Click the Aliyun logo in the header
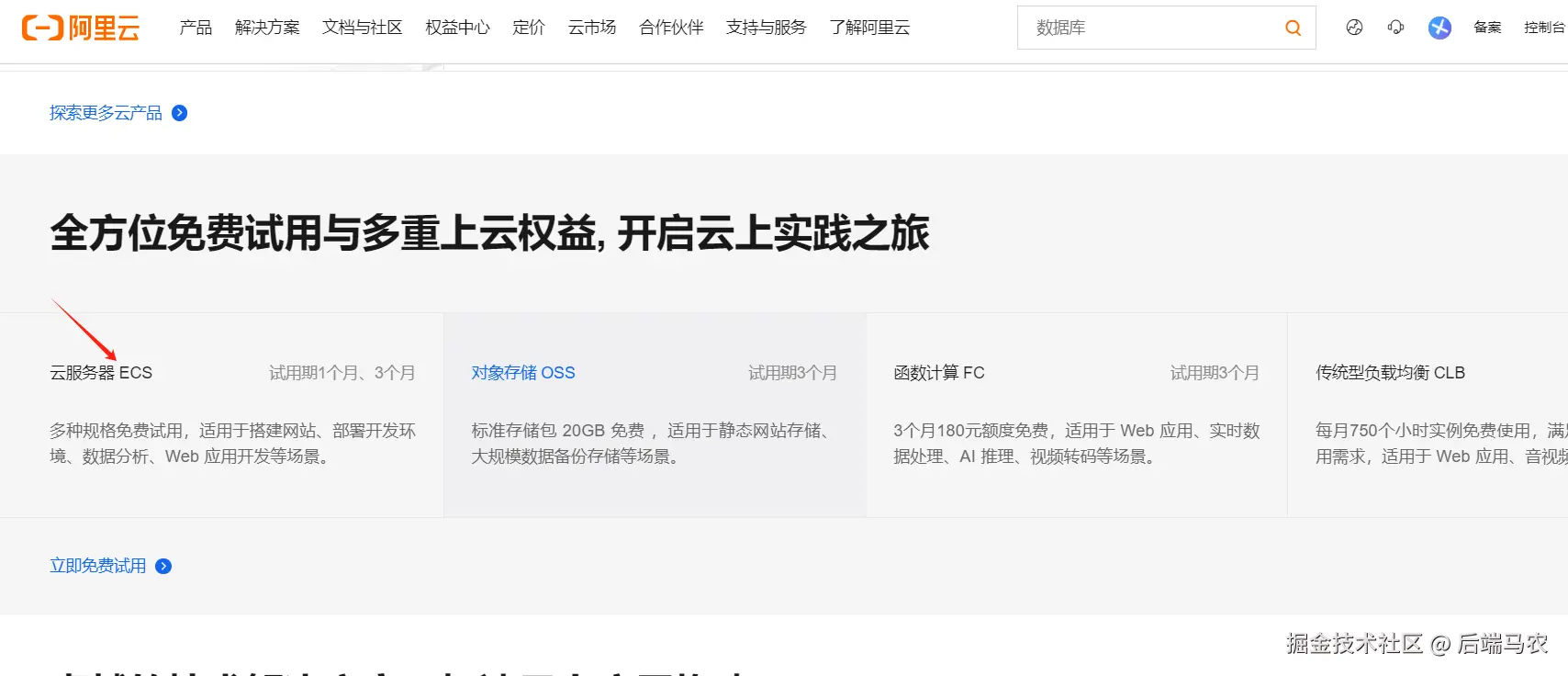The height and width of the screenshot is (676, 1568). (81, 28)
